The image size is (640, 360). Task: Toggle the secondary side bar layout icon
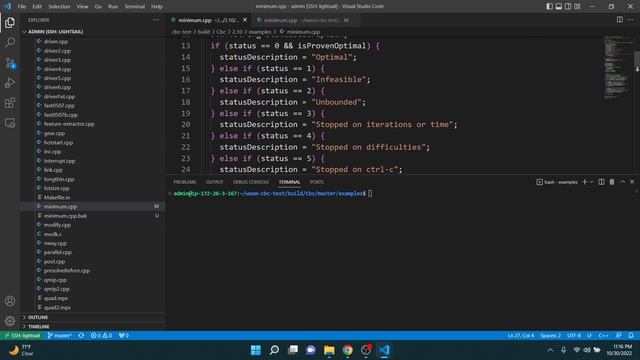coord(568,6)
